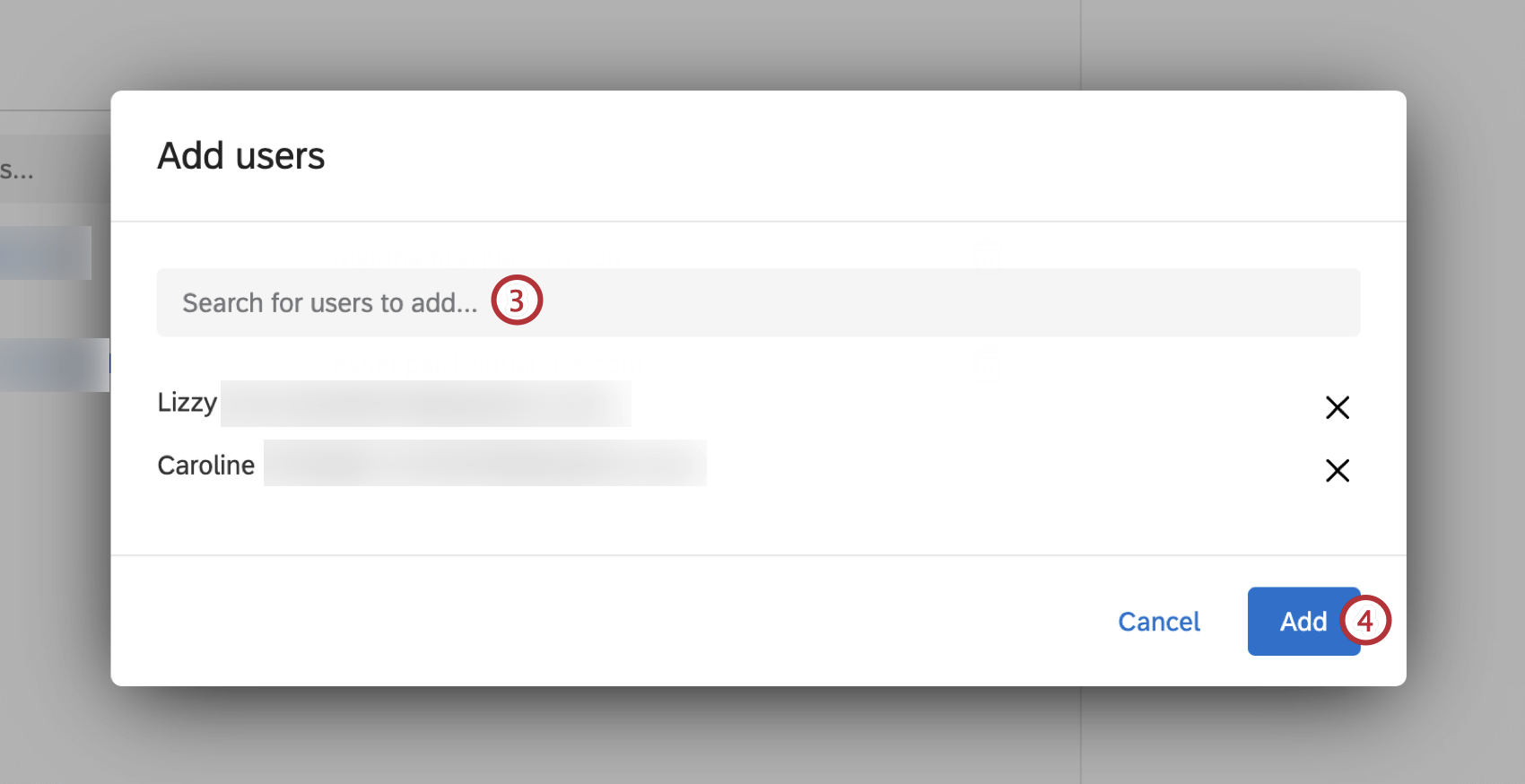Click Cancel to dismiss the dialog
1525x784 pixels.
tap(1158, 621)
